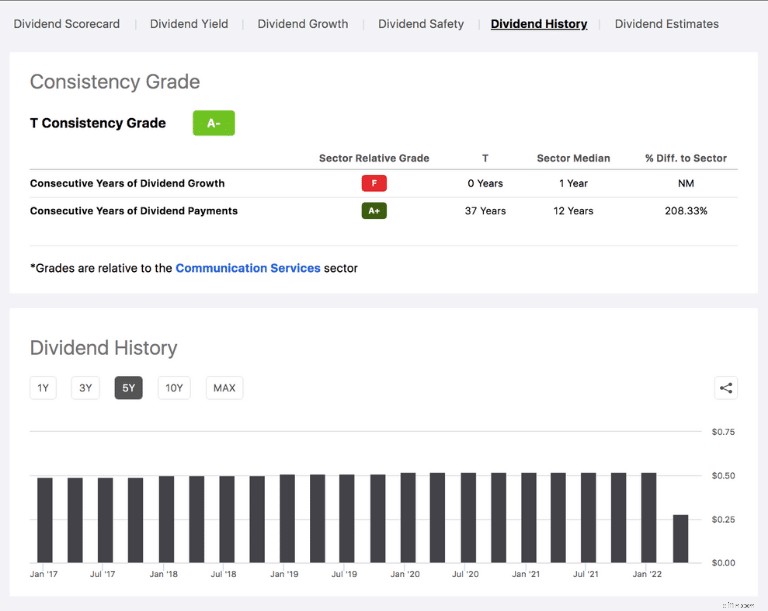Screen dimensions: 768x611
Task: Click the Sector Median column header
Action: (x=574, y=158)
